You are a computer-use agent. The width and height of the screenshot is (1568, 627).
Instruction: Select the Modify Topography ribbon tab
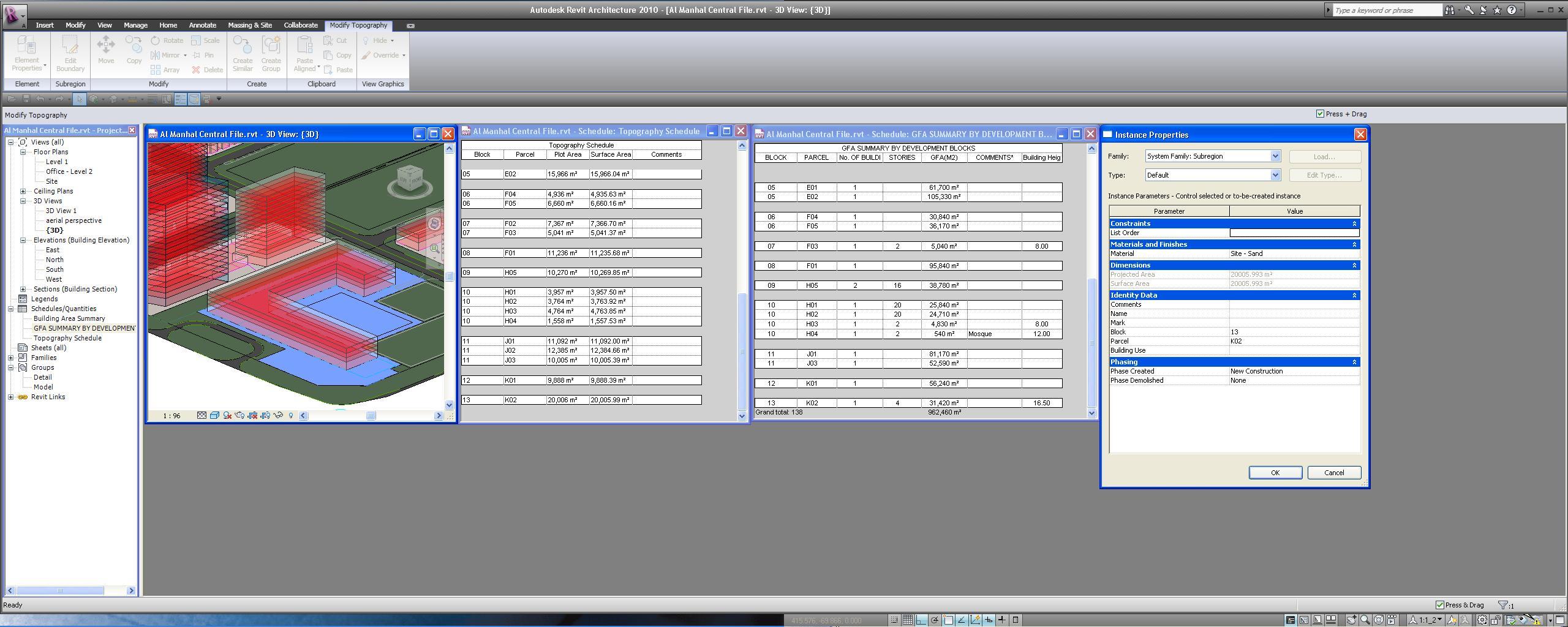[358, 25]
